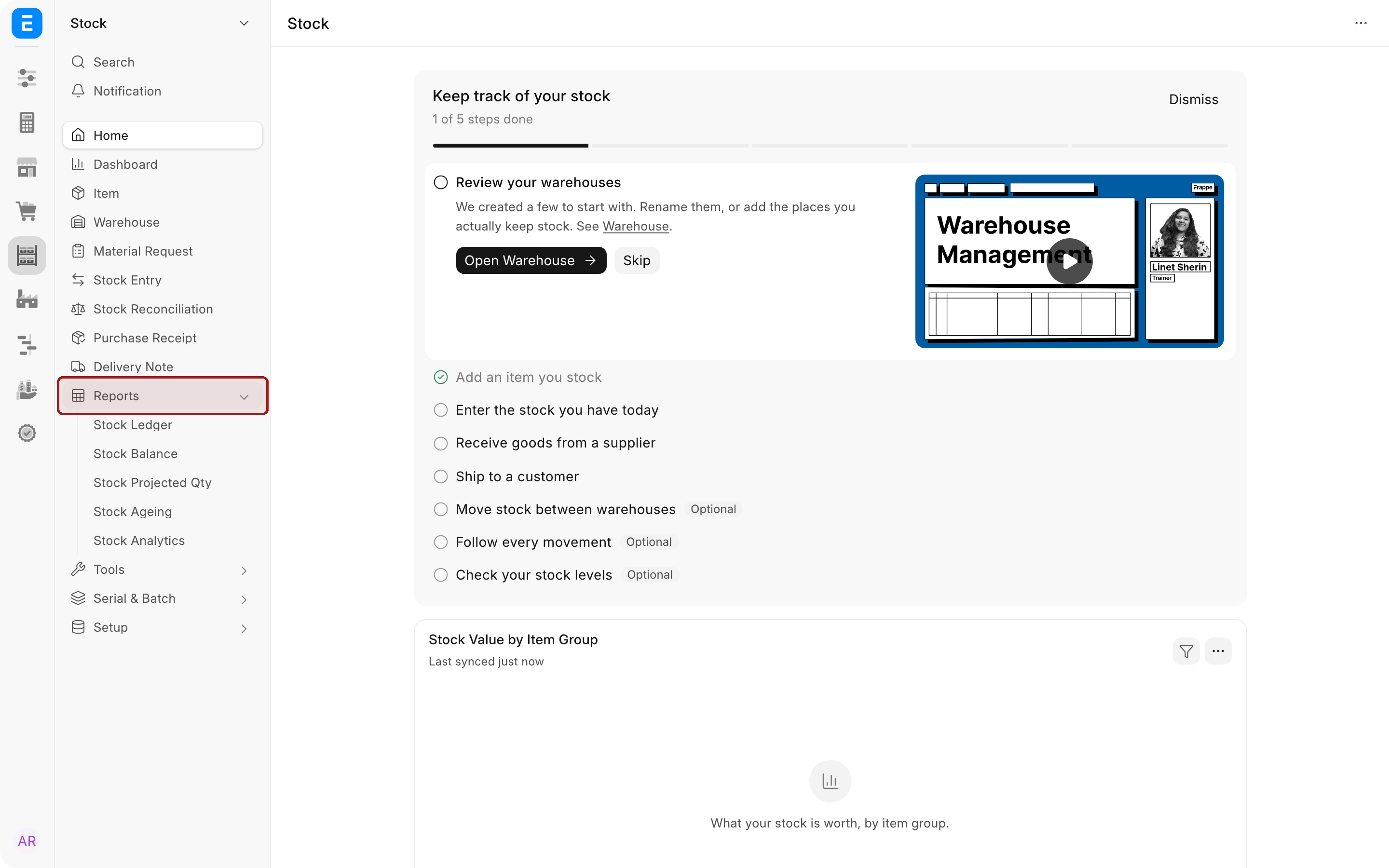Go to Home in the sidebar

tap(162, 135)
